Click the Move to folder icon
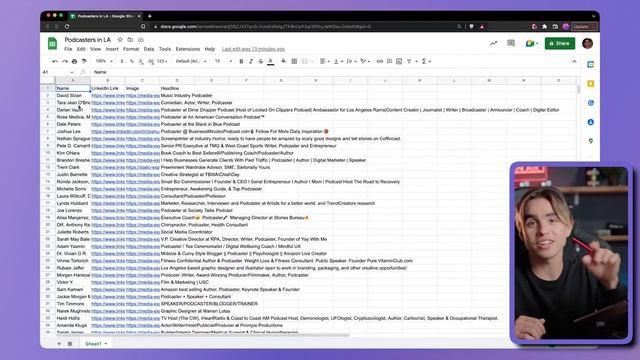This screenshot has width=640, height=360. 130,40
